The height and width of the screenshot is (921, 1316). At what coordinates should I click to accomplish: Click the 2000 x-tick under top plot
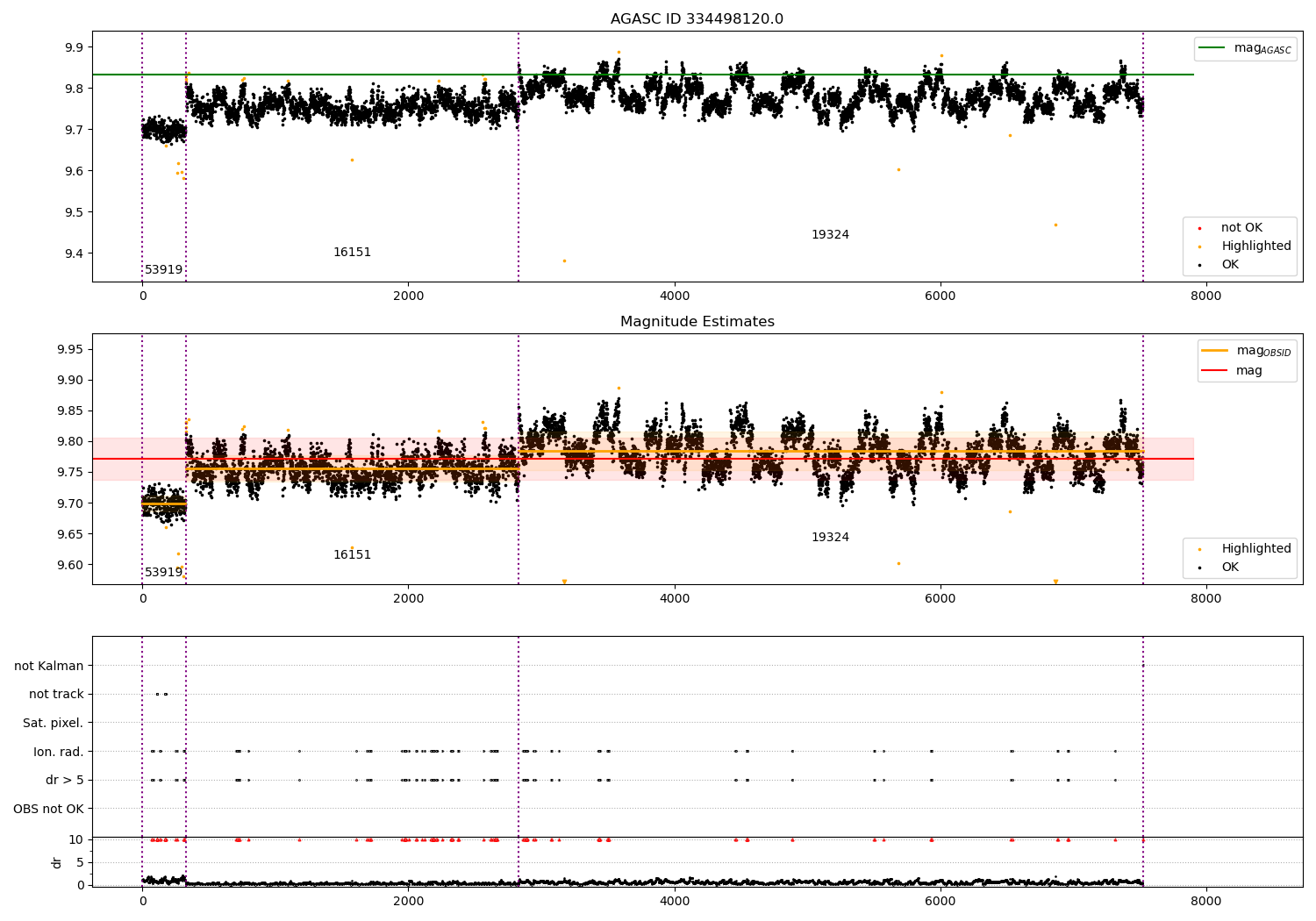point(408,296)
